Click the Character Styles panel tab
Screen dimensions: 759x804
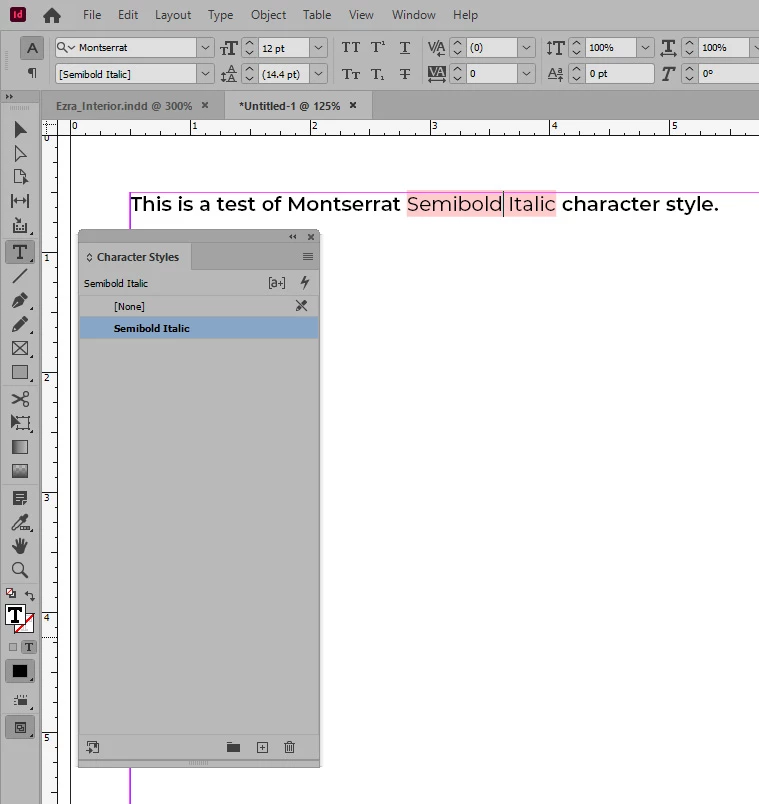tap(136, 257)
